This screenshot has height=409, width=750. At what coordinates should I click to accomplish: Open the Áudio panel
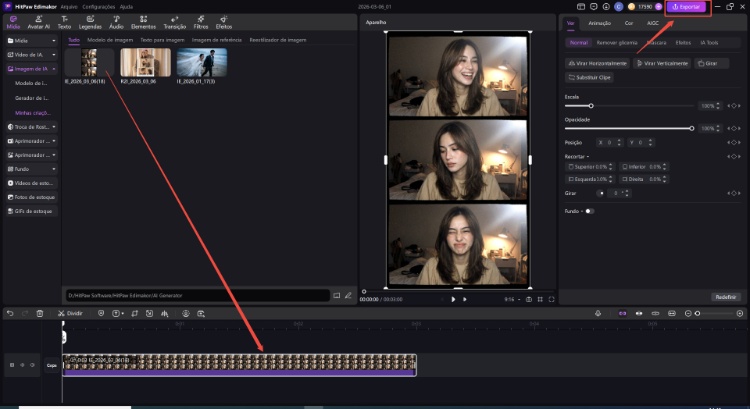tap(116, 22)
